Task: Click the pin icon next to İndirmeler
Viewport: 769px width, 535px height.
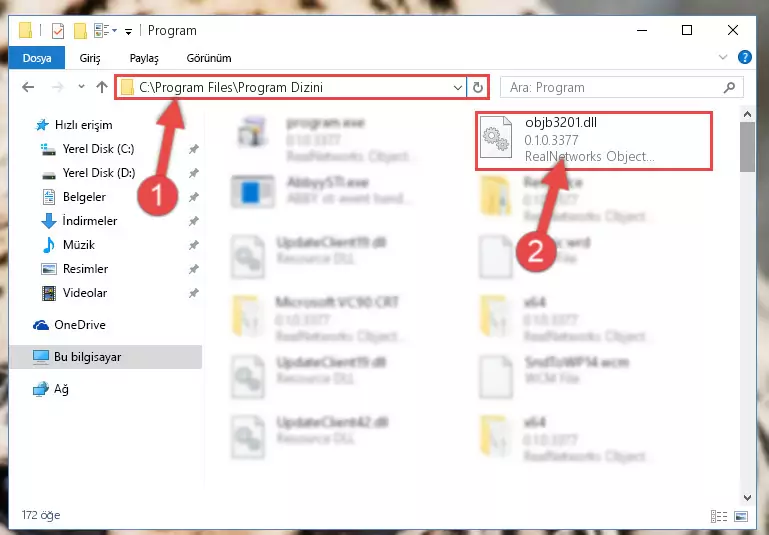Action: tap(194, 221)
